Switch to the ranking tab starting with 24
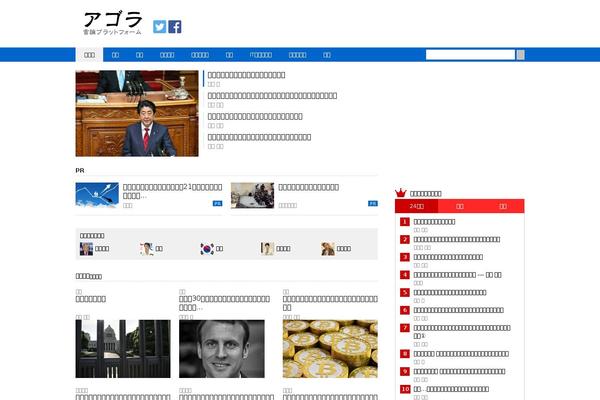 tap(416, 206)
